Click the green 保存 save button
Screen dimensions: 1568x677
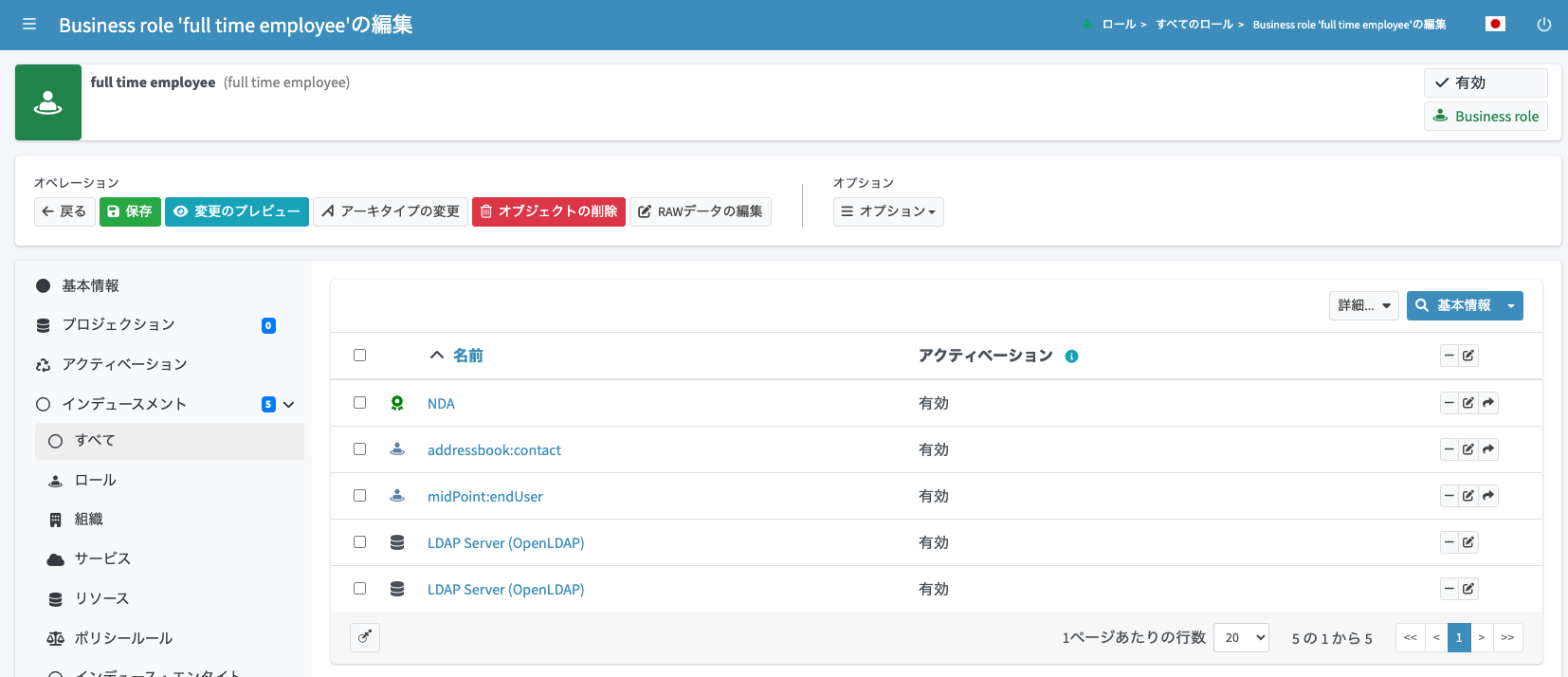pos(130,211)
